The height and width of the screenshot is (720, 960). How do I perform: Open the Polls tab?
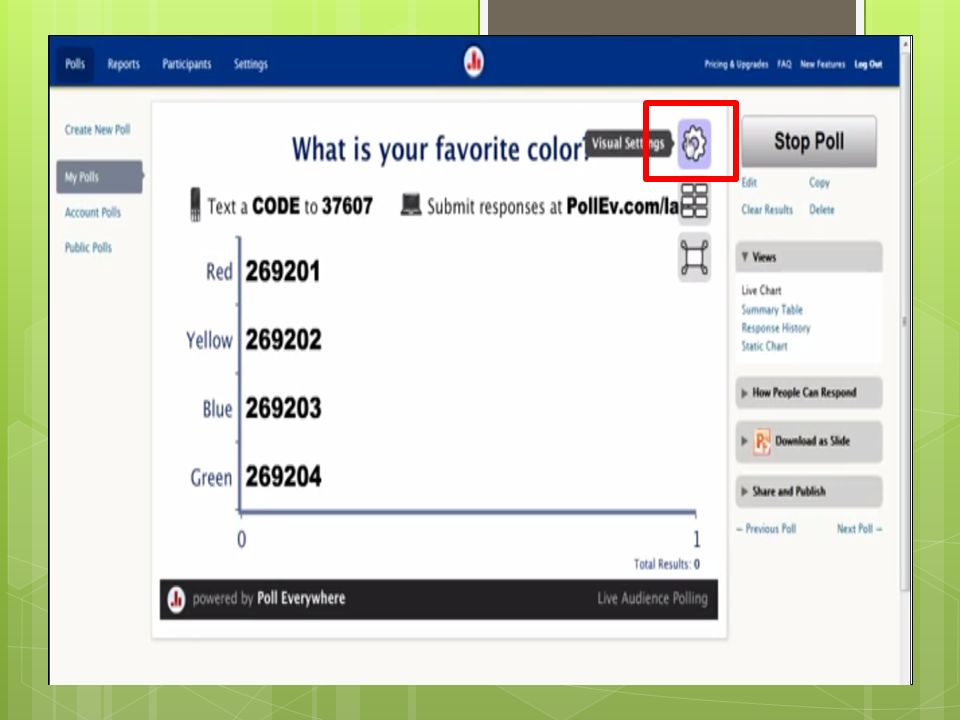[x=75, y=64]
